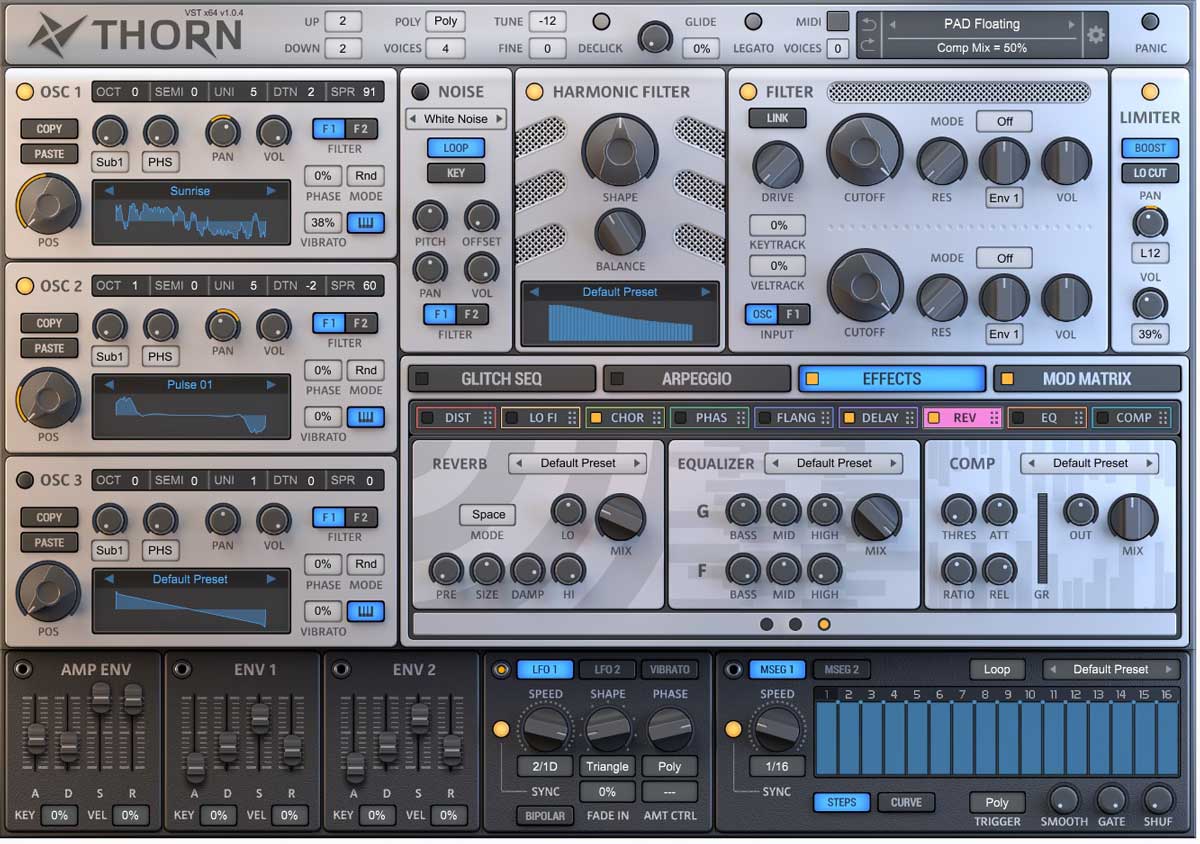Select previous wavetable before Sunrise

[x=110, y=191]
